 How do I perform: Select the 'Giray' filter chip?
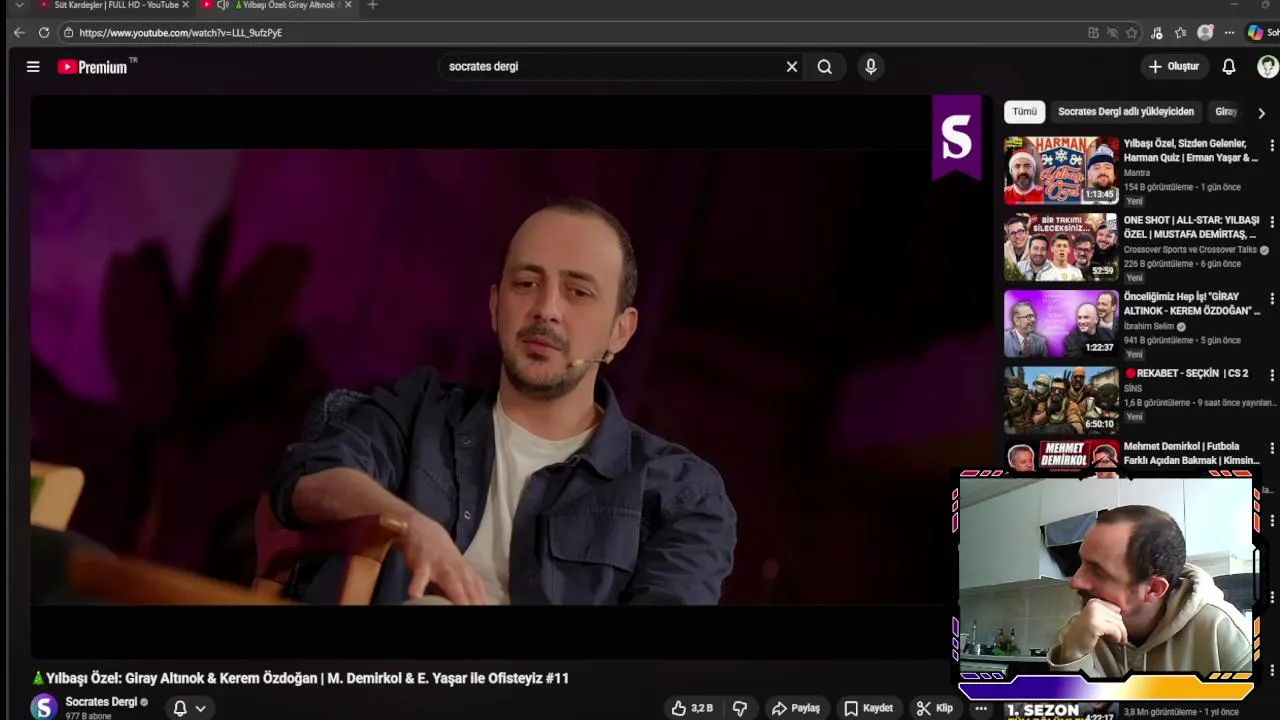tap(1226, 112)
